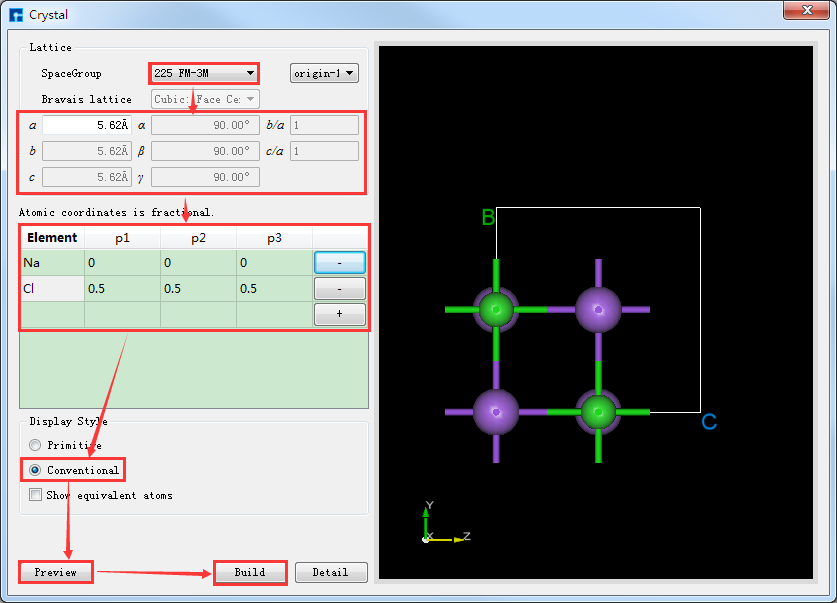837x603 pixels.
Task: Click the top-left green atom in the preview
Action: pos(496,310)
